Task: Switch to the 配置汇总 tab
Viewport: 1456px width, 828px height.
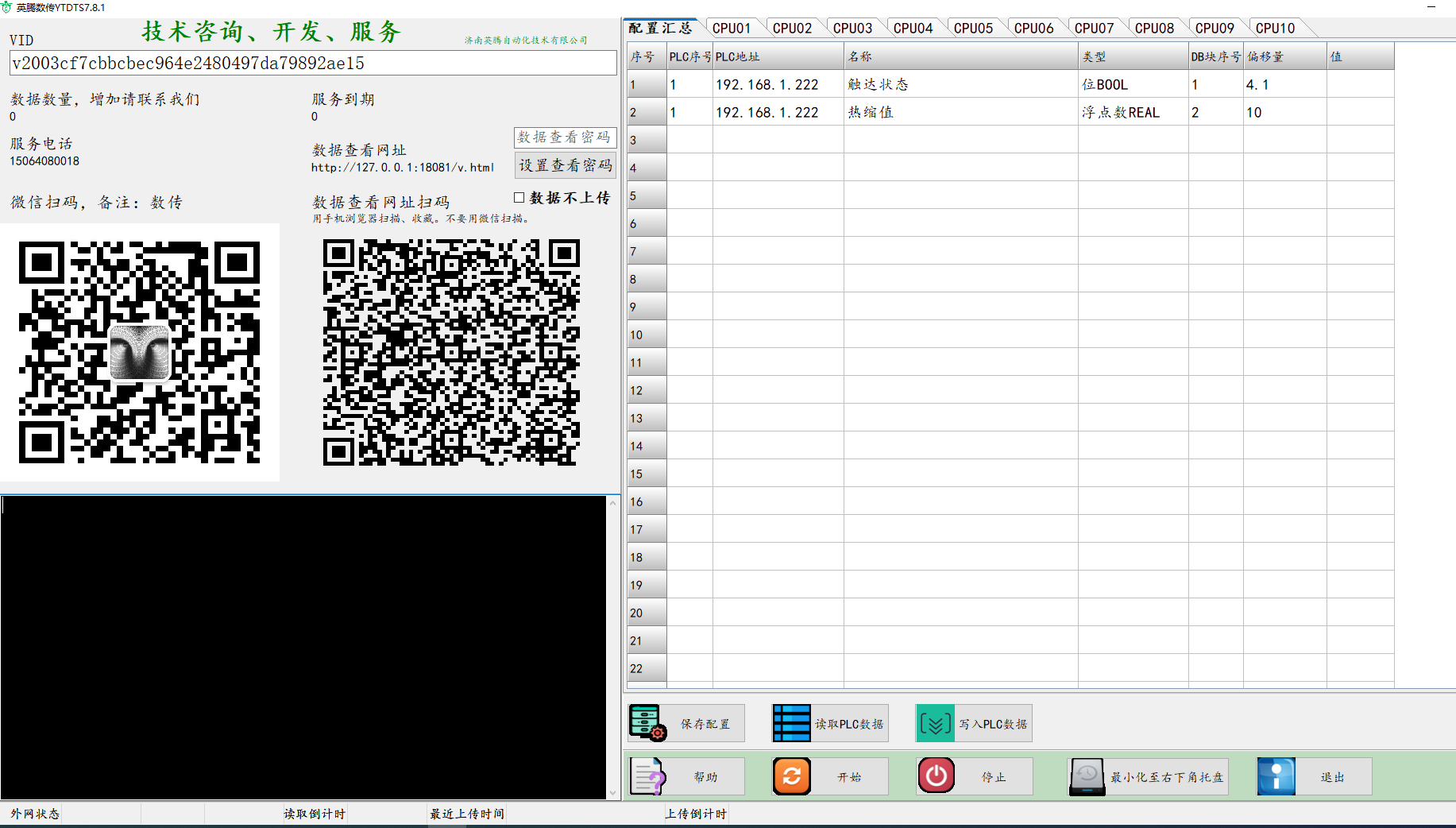Action: point(660,28)
